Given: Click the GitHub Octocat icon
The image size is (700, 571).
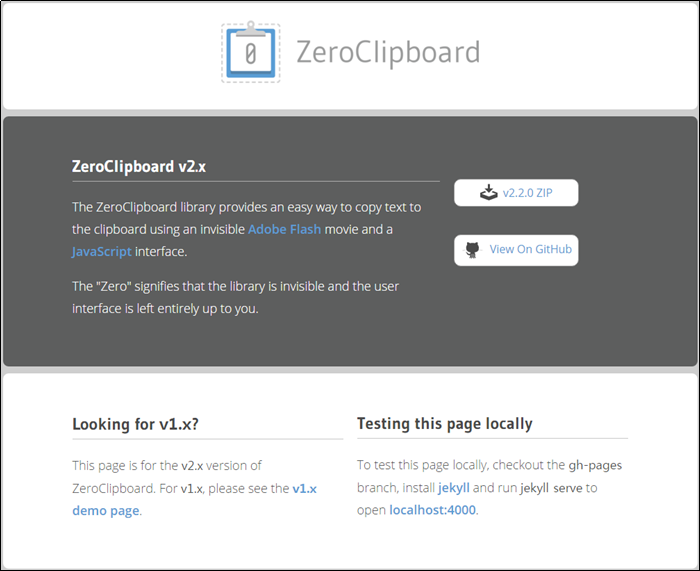Looking at the screenshot, I should click(472, 250).
